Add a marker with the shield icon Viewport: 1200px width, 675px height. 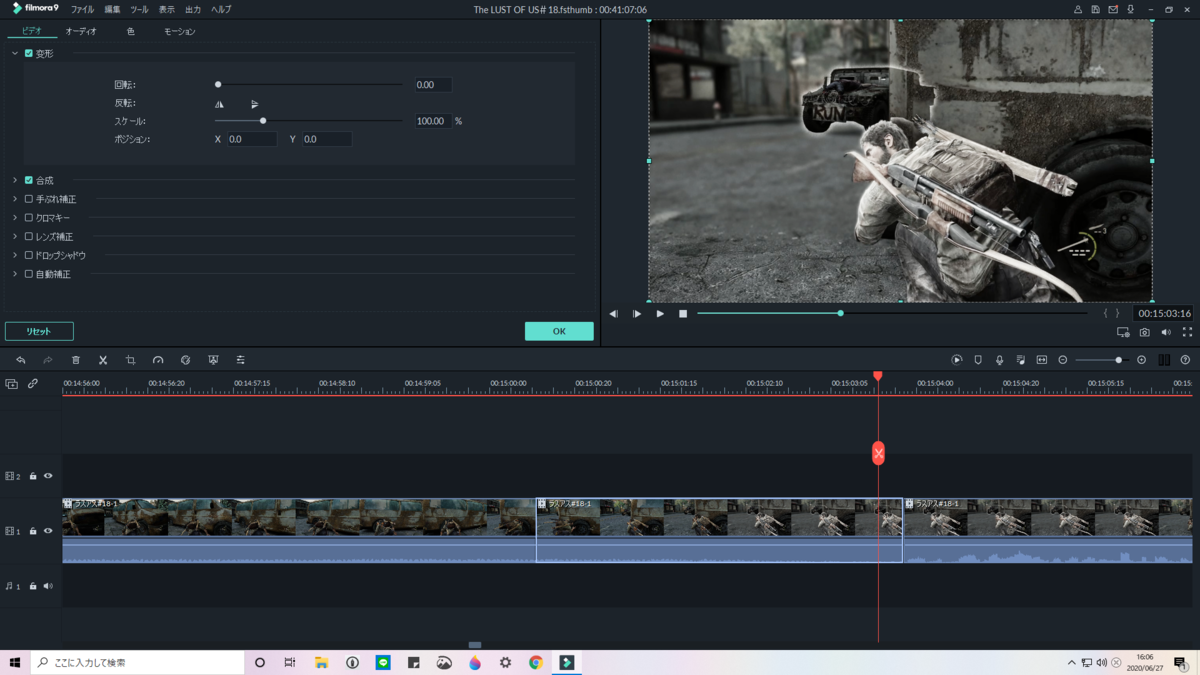point(978,360)
